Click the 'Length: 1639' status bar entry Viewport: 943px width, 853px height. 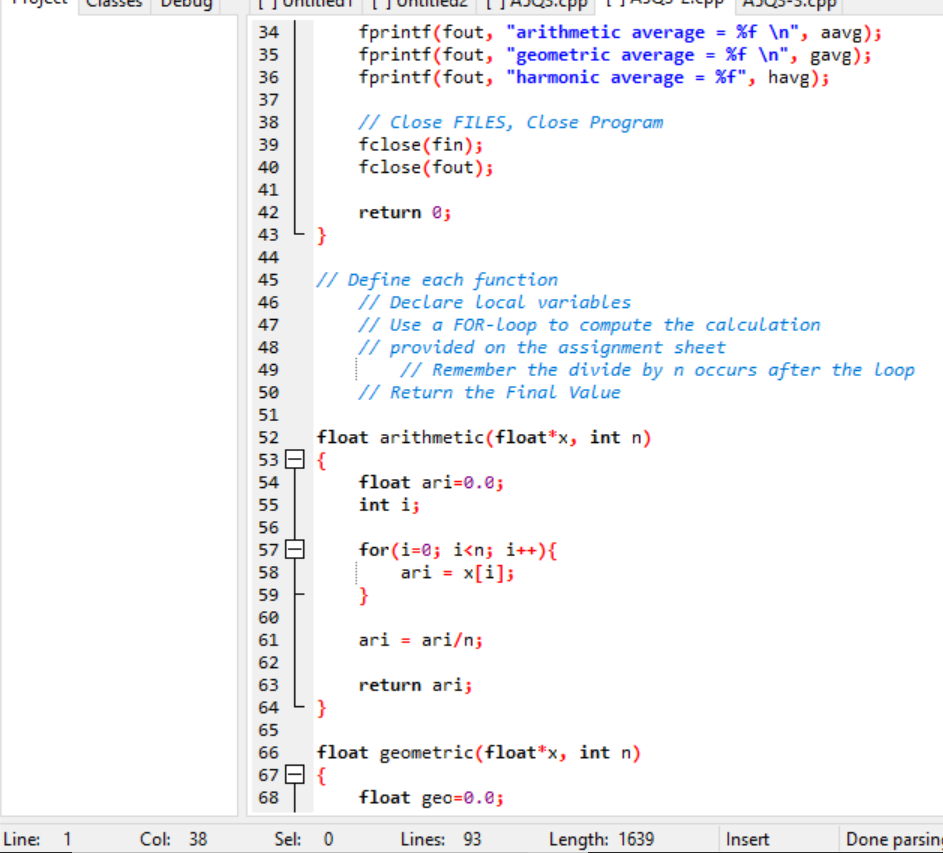click(601, 839)
